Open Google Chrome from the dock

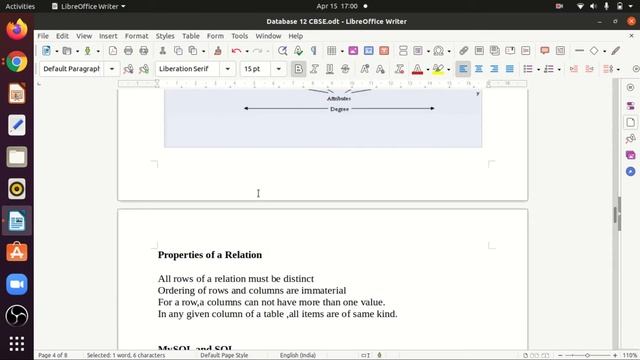(x=17, y=62)
